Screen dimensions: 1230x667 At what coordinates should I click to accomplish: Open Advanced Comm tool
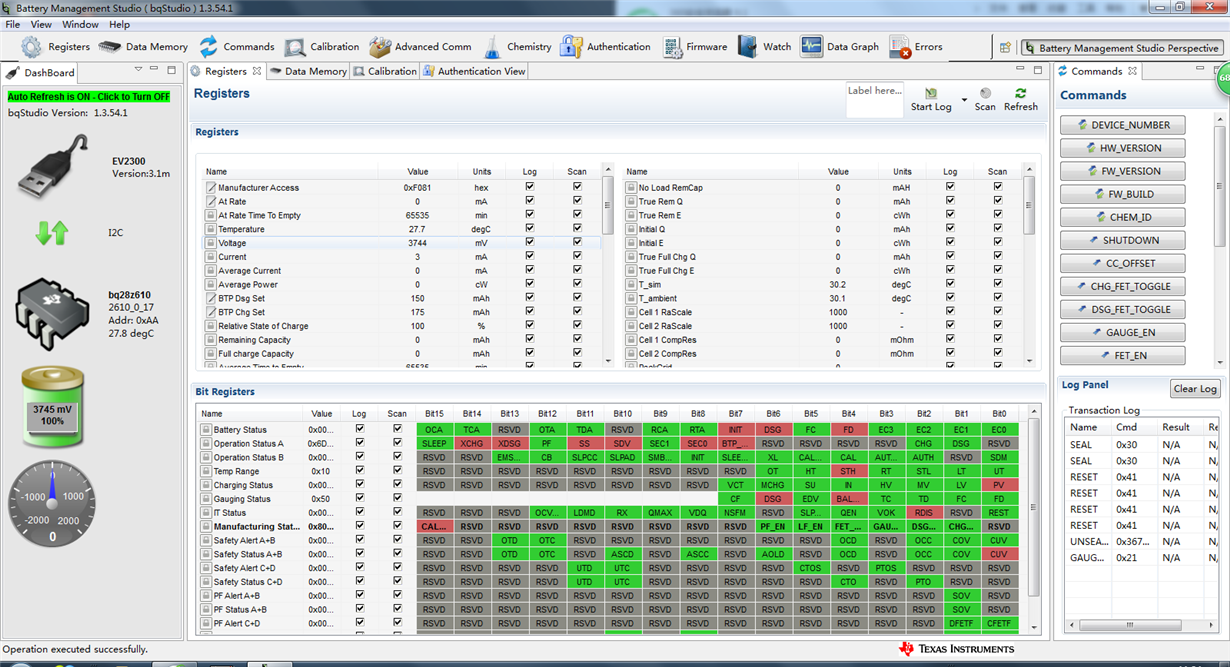click(x=419, y=47)
